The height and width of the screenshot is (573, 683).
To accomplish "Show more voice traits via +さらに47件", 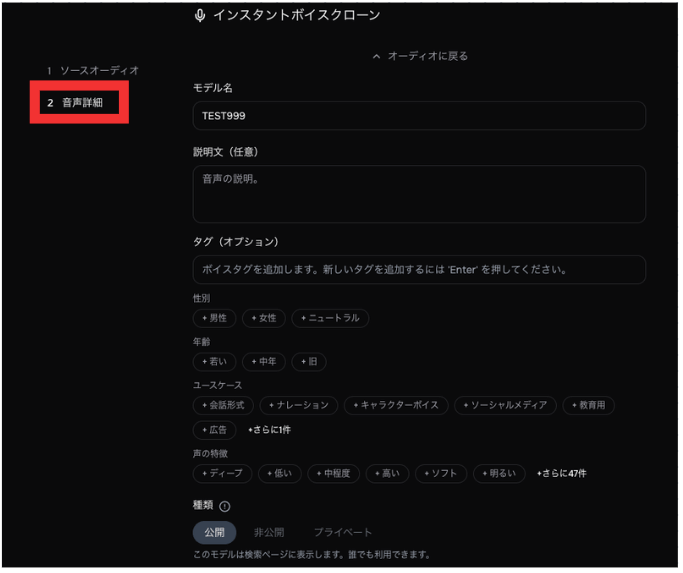I will pos(561,473).
